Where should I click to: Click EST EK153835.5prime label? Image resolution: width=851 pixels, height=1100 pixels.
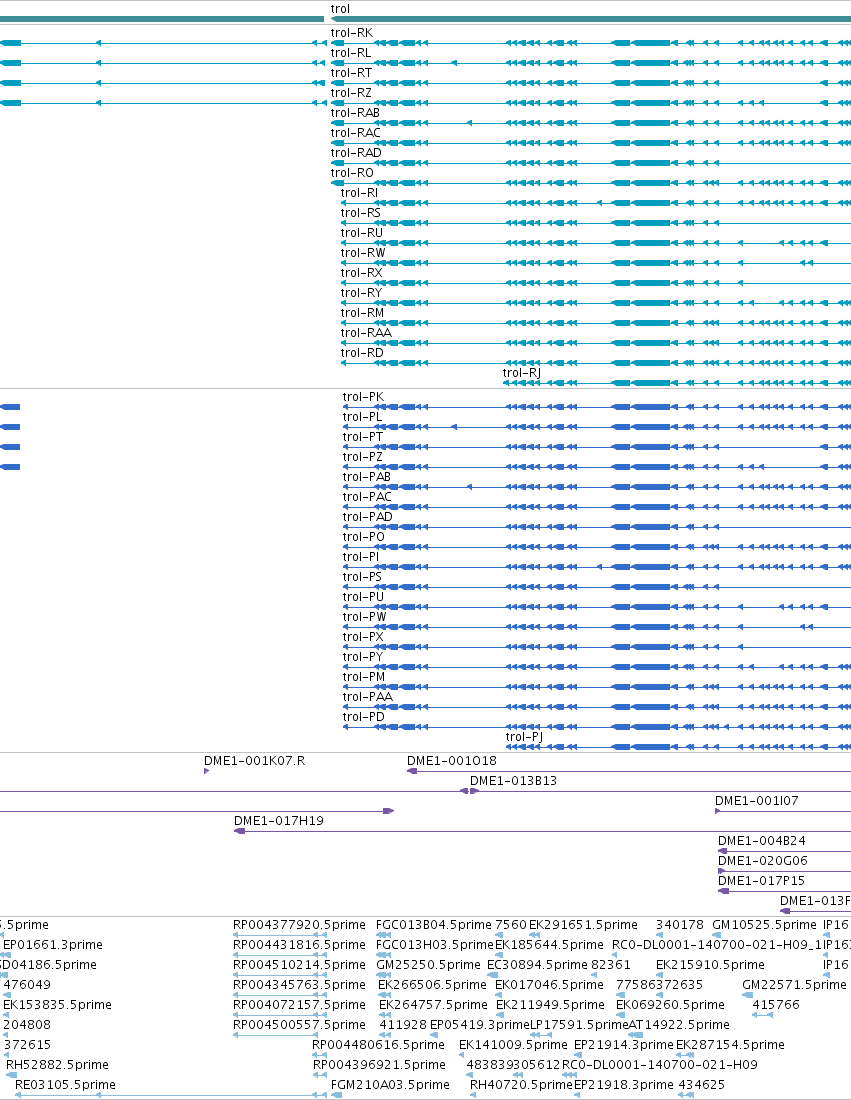(x=58, y=1005)
